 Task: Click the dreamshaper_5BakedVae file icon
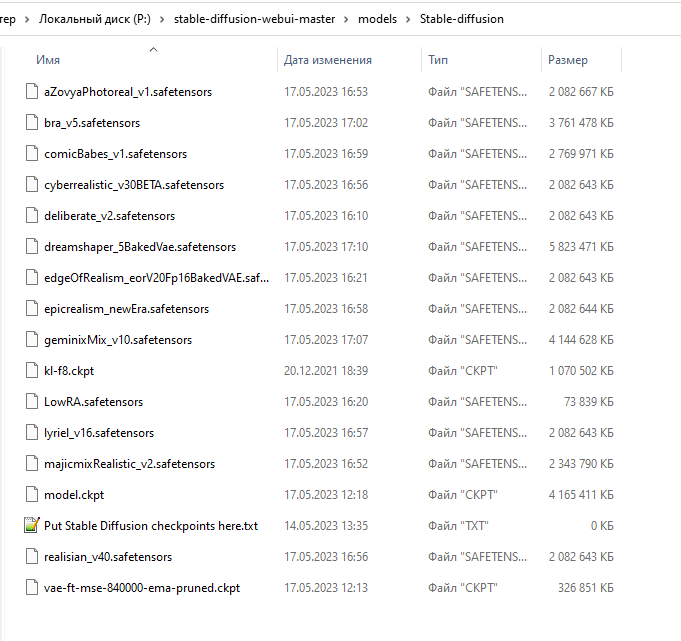(x=32, y=247)
